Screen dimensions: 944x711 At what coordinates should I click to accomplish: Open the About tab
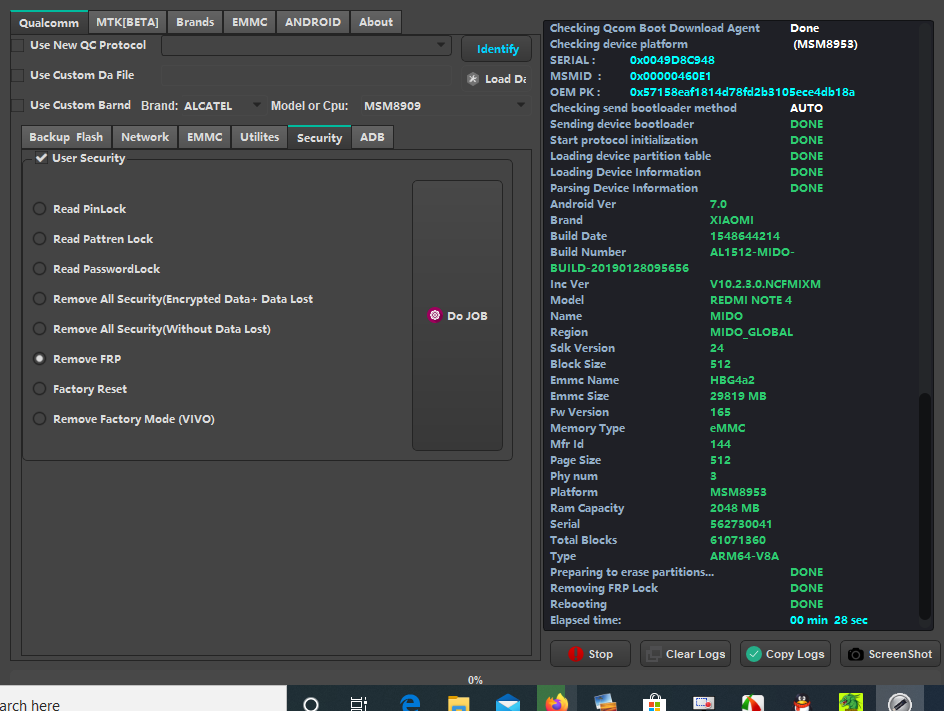[376, 22]
